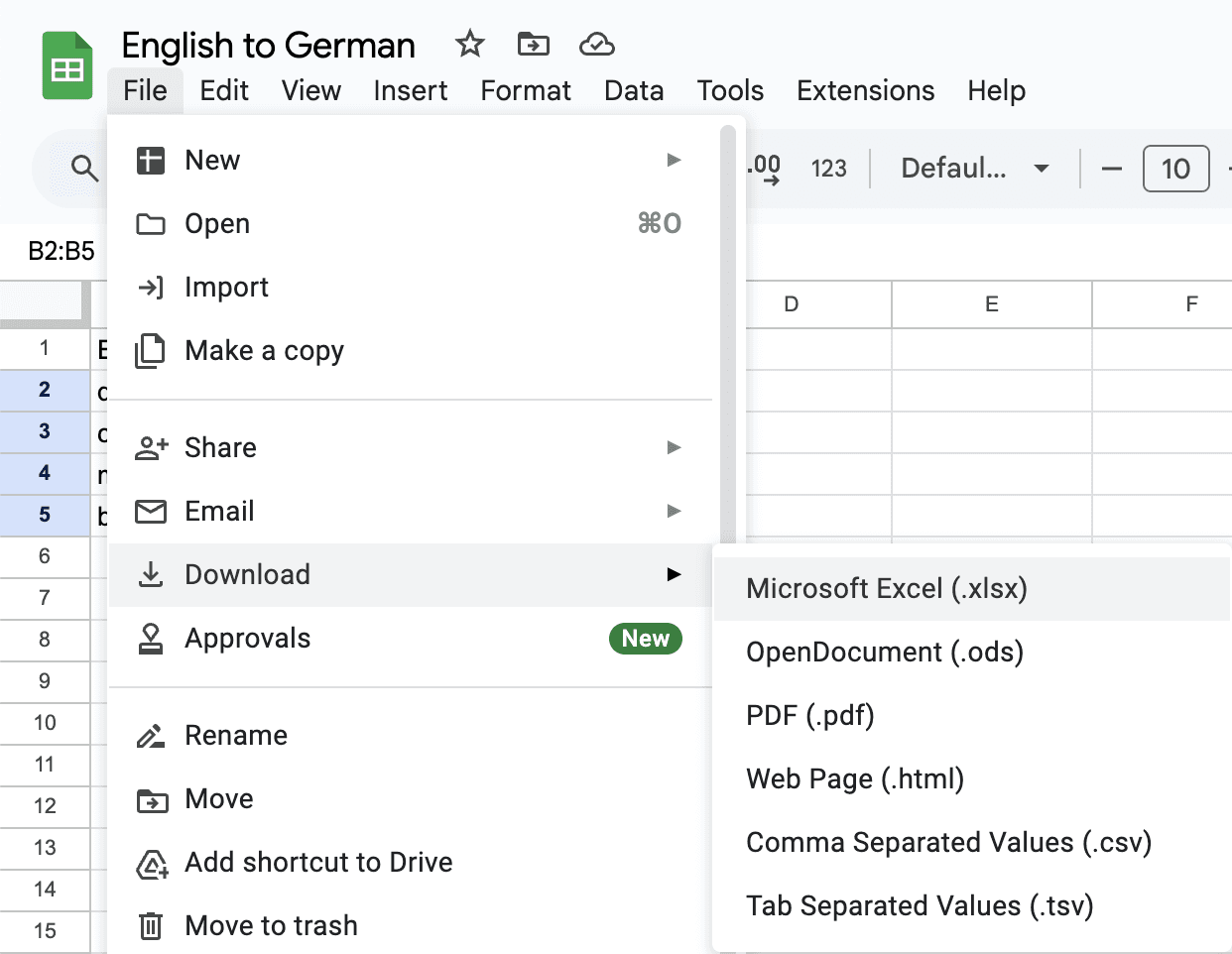Click the star icon beside the title

[x=469, y=45]
